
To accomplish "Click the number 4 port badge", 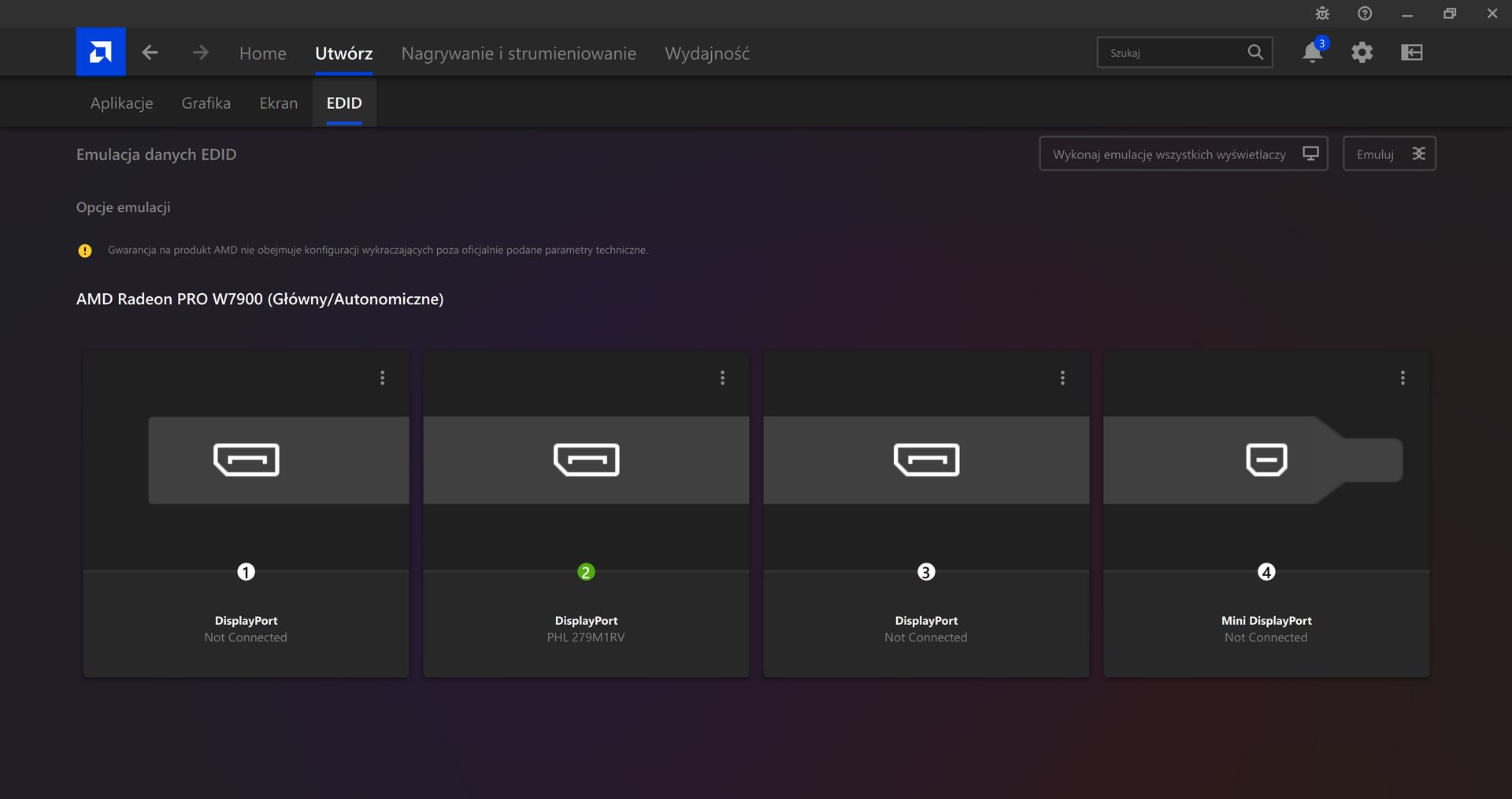I will [1266, 572].
